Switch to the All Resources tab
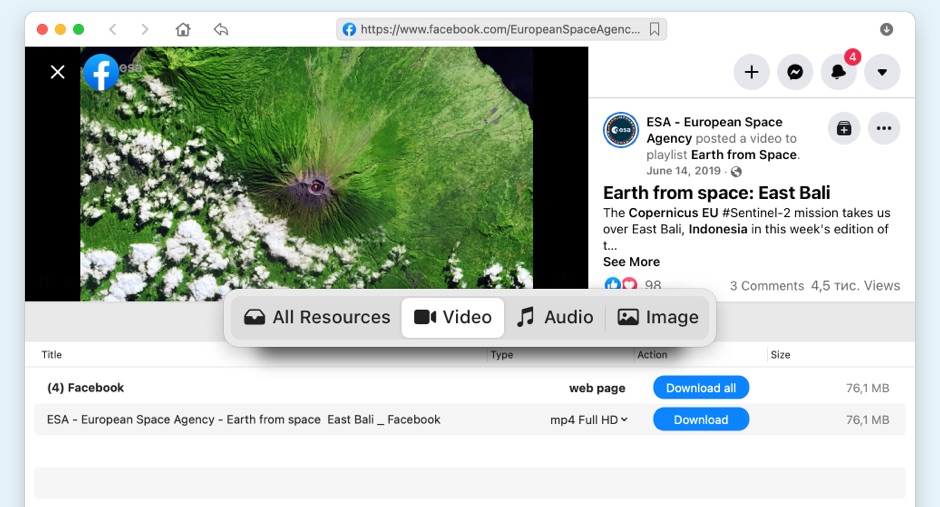The height and width of the screenshot is (507, 940). point(317,317)
